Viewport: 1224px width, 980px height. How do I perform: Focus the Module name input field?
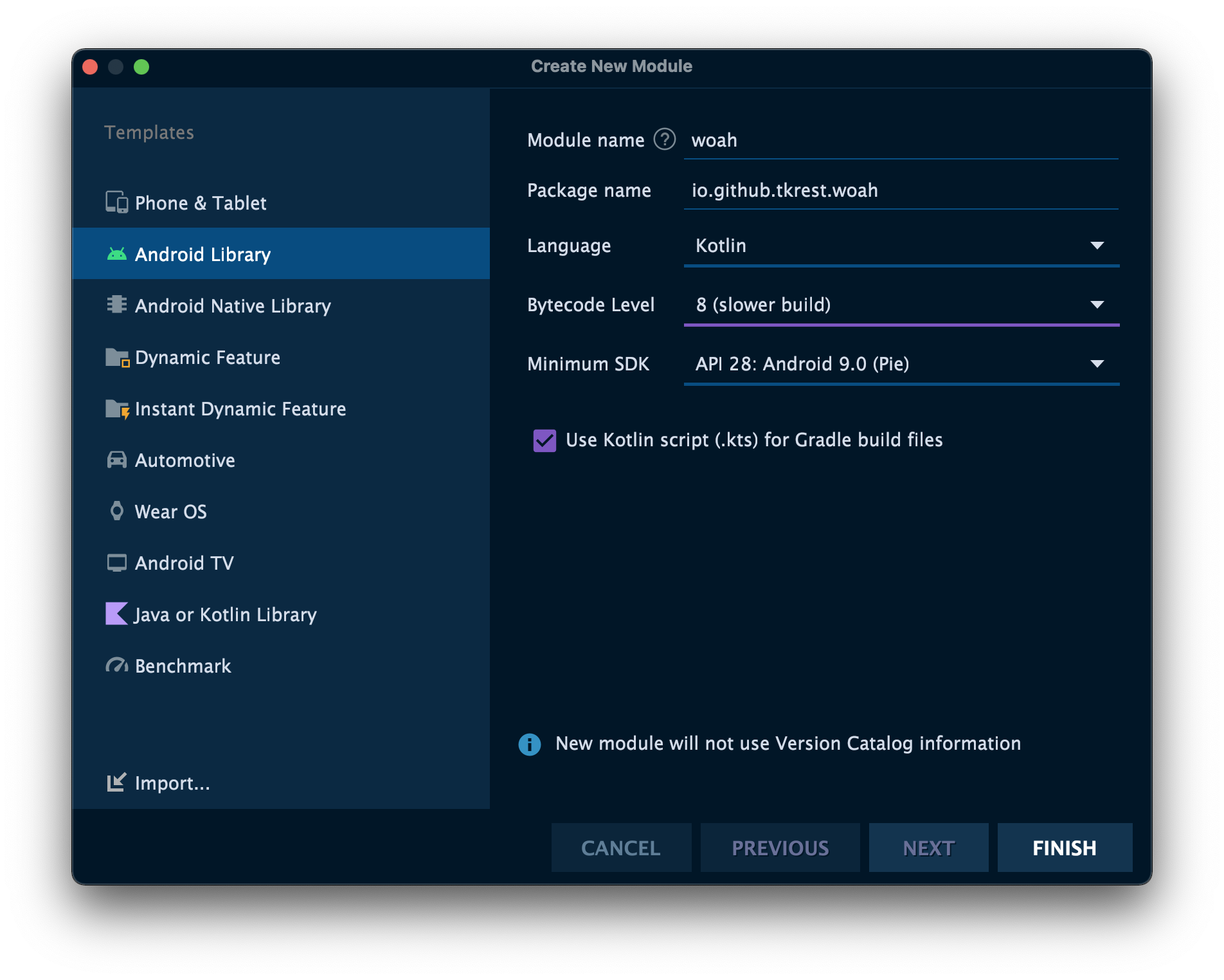(900, 140)
